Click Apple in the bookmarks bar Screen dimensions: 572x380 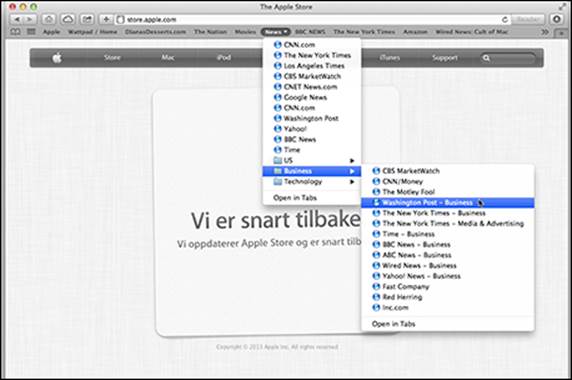51,32
